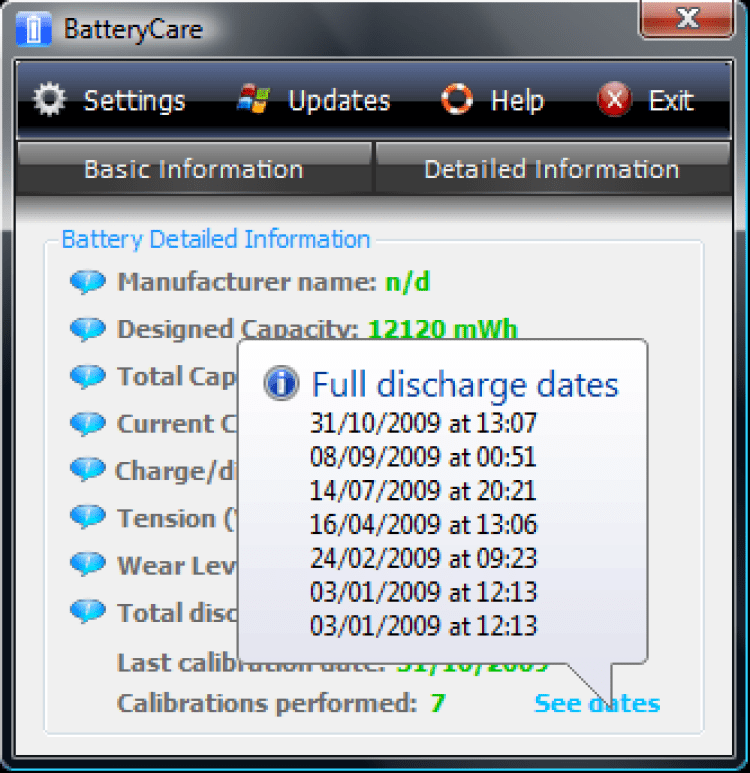Open the Updates toolbar item

click(339, 101)
